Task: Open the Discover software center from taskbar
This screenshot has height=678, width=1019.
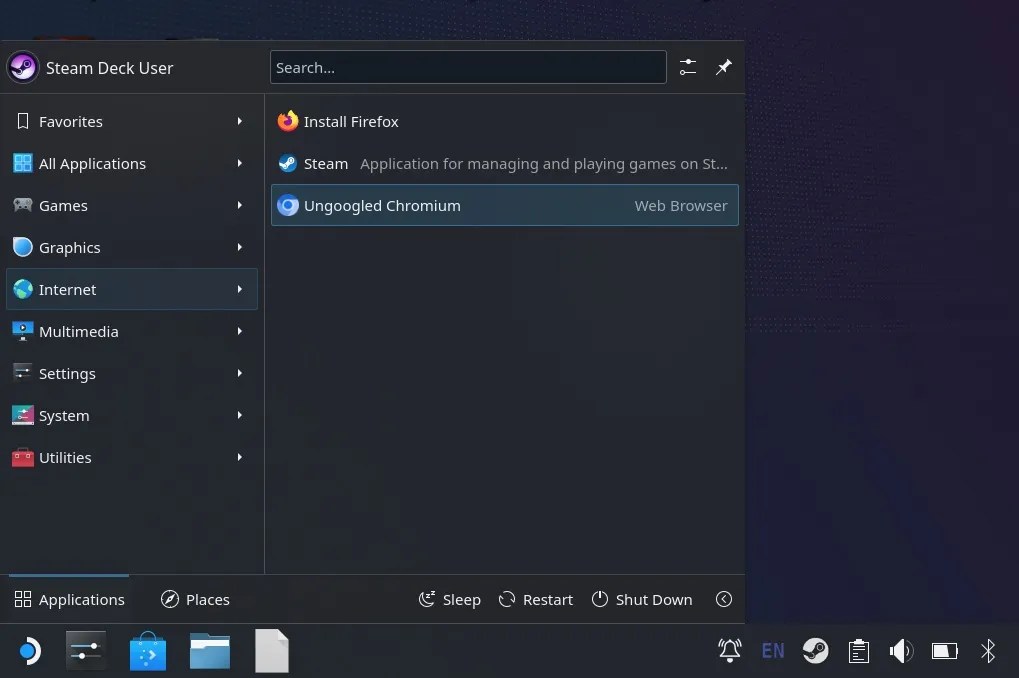Action: tap(147, 651)
